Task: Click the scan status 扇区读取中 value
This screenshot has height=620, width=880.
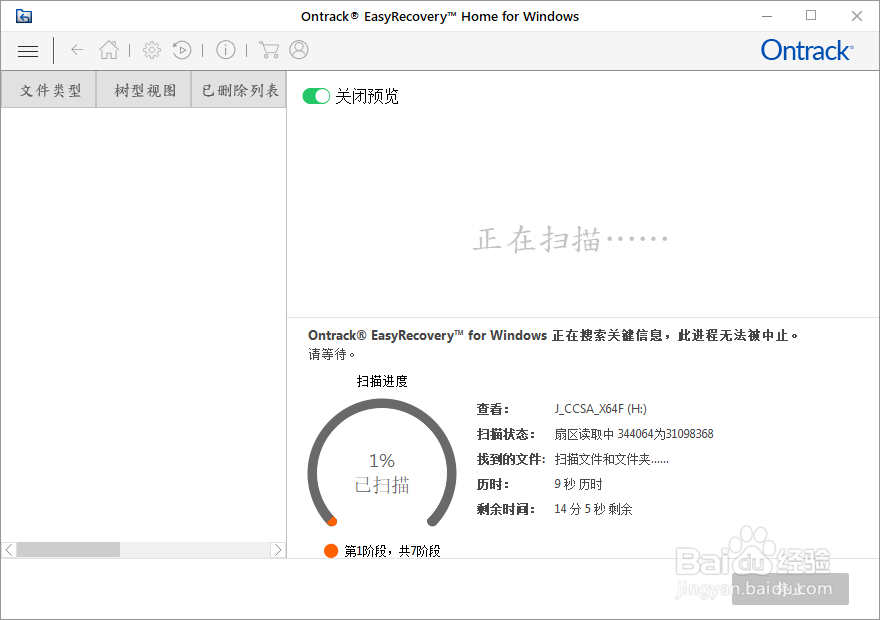Action: click(634, 434)
